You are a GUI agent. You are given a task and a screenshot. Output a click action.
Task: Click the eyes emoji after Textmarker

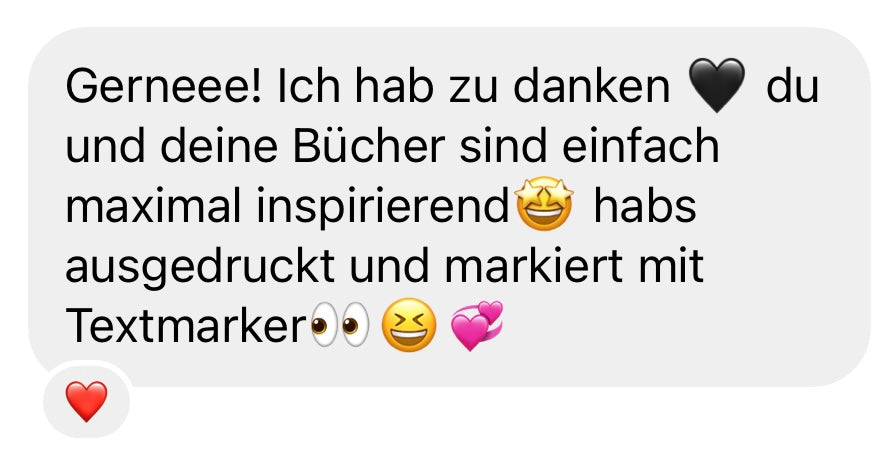point(340,324)
